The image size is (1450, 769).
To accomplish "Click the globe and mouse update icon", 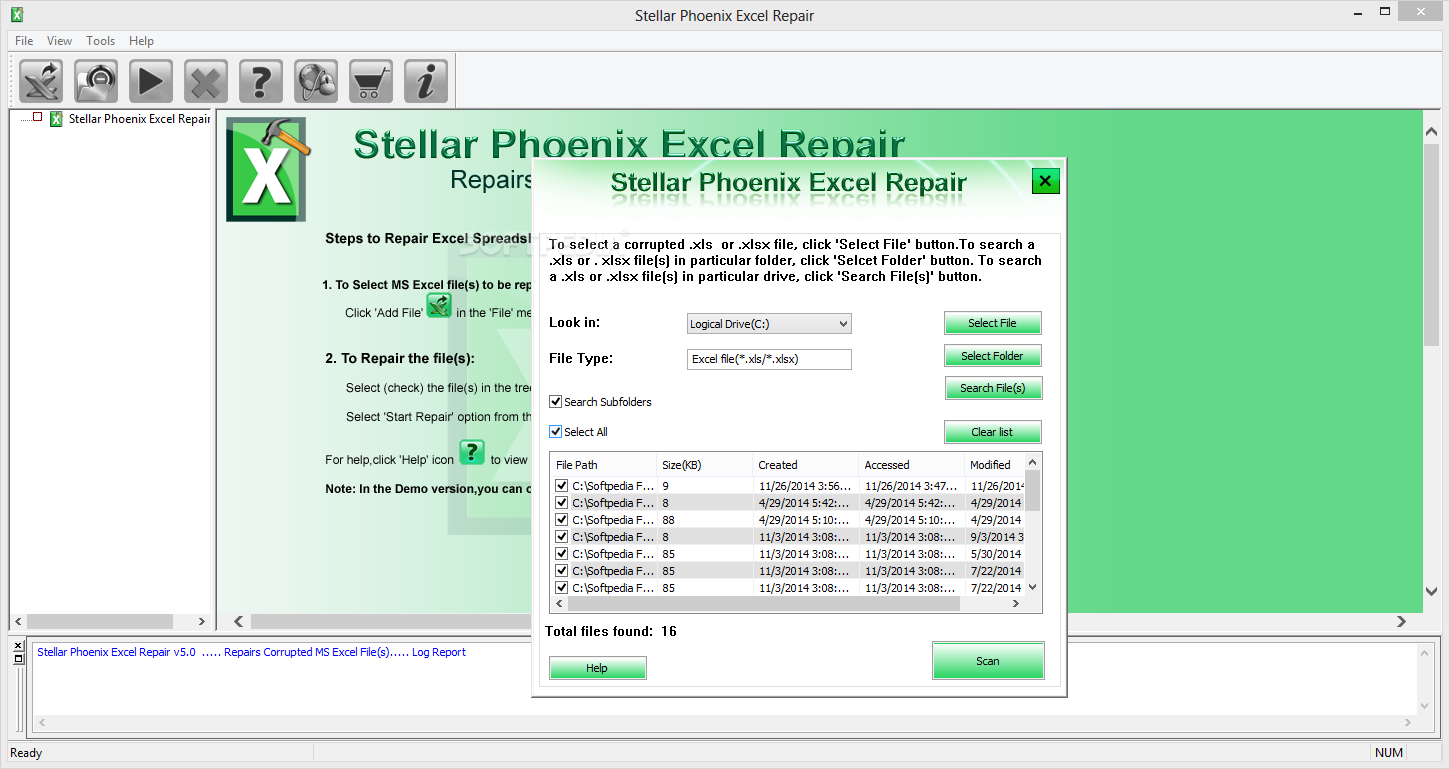I will click(x=316, y=81).
